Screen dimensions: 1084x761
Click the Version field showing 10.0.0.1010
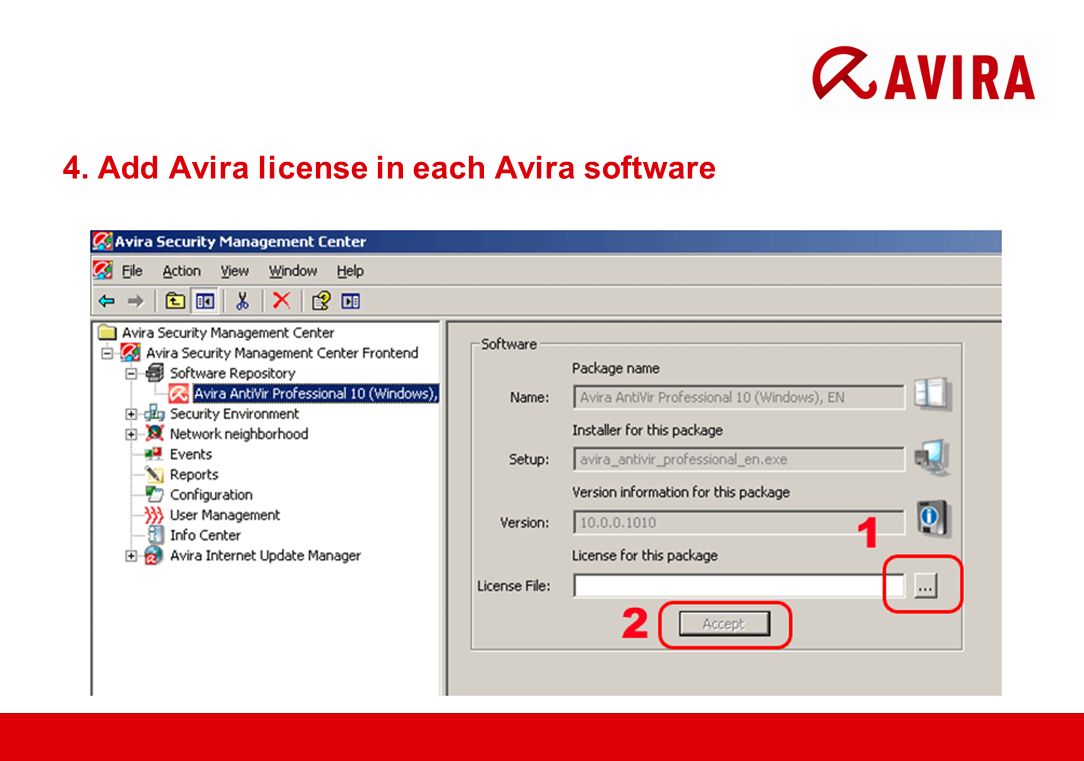coord(738,522)
